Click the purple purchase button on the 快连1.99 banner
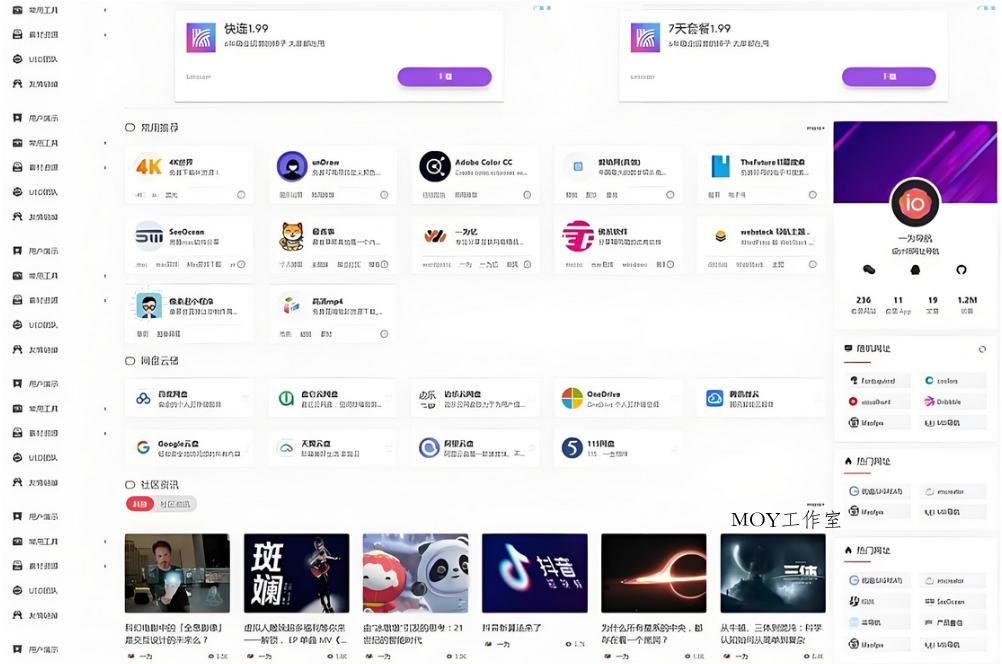The image size is (1002, 664). tap(444, 76)
